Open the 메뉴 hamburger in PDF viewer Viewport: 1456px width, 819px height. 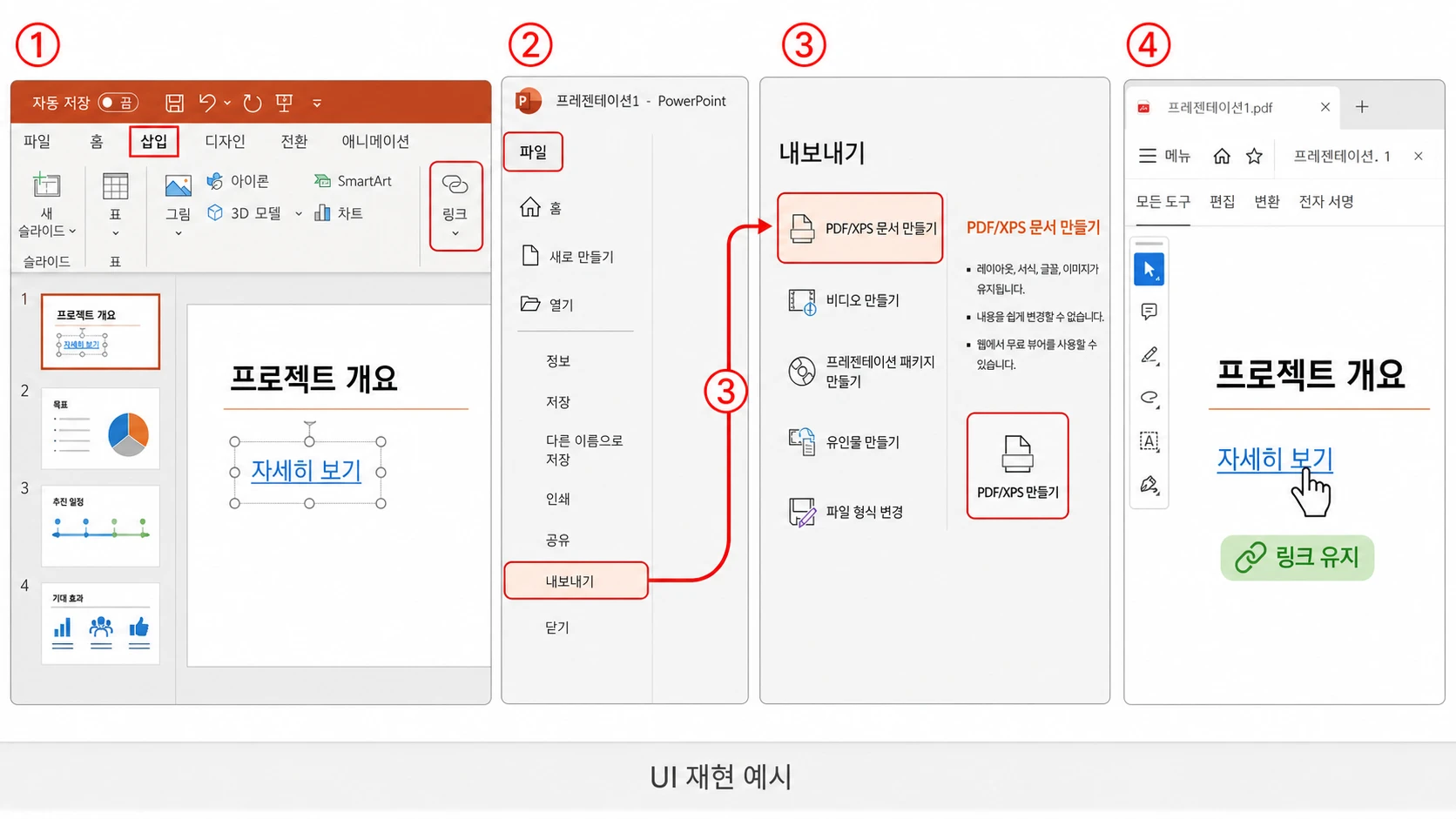pyautogui.click(x=1164, y=156)
